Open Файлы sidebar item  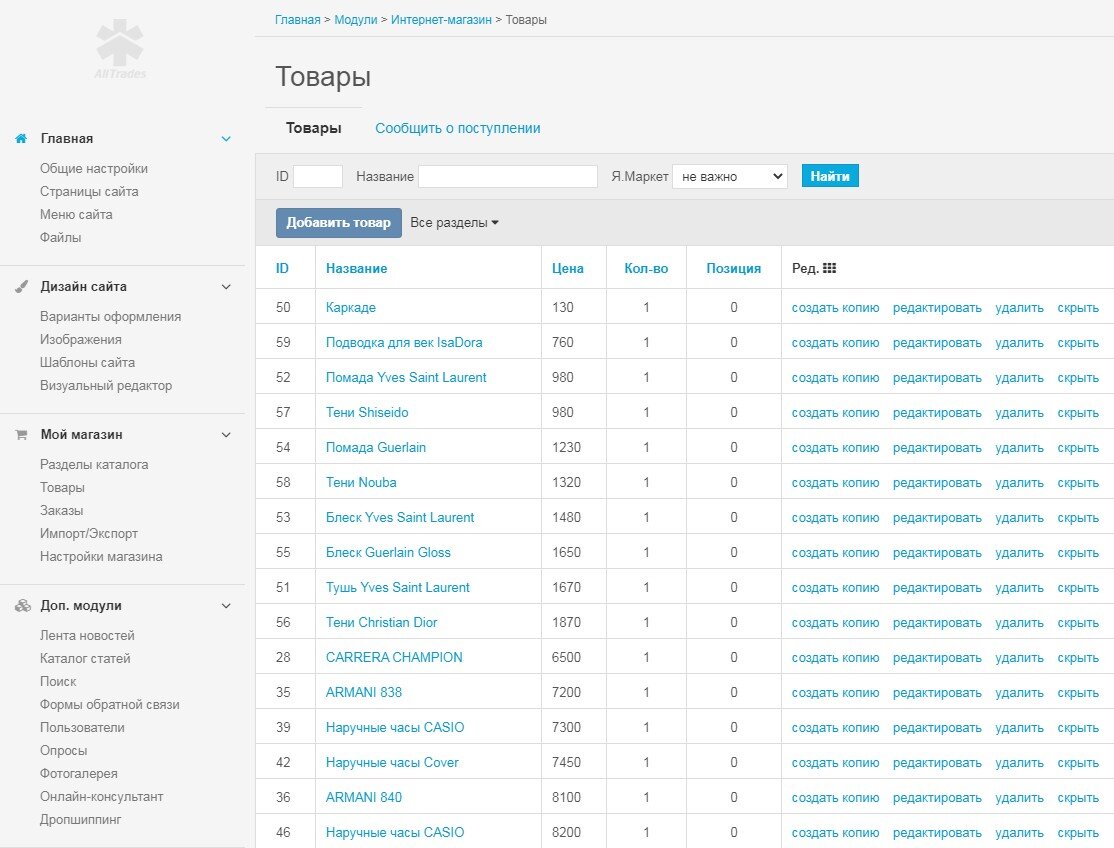coord(60,237)
